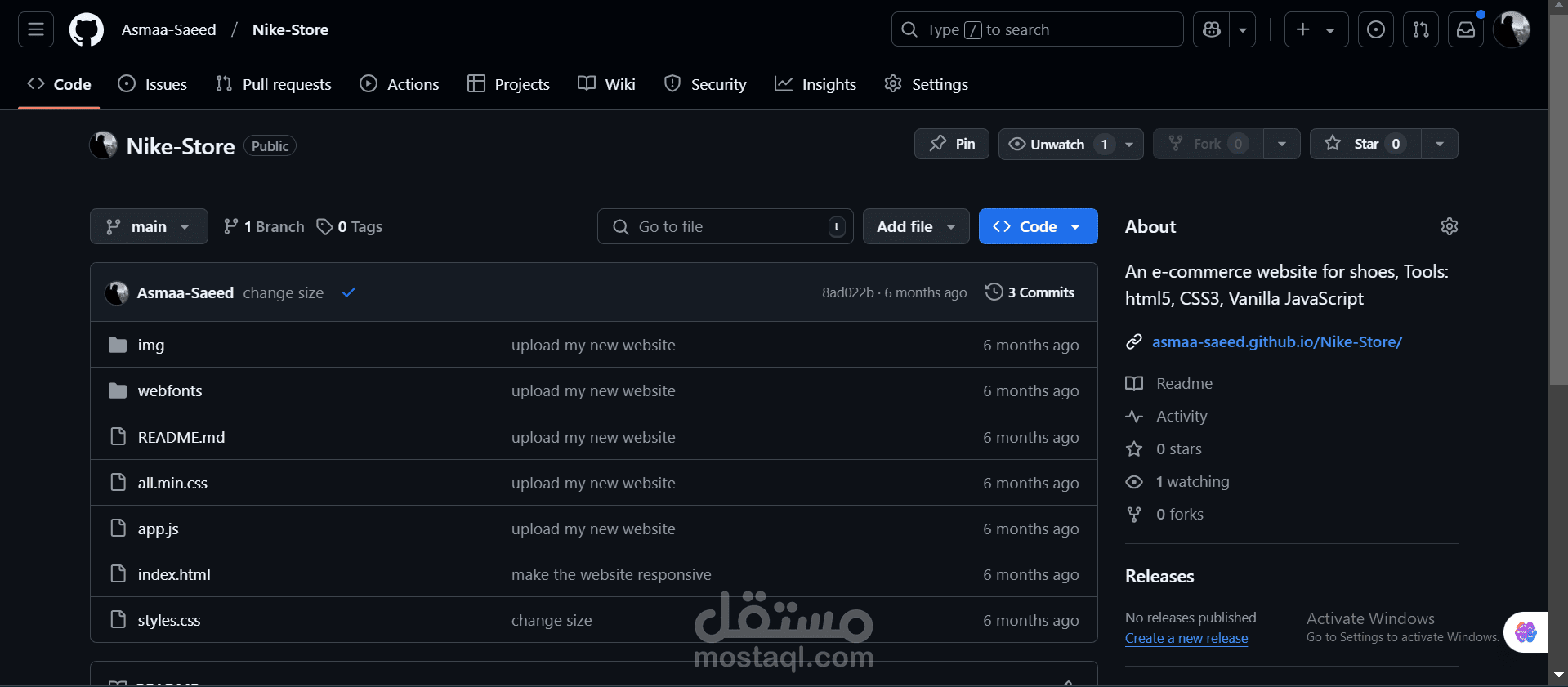The height and width of the screenshot is (687, 1568).
Task: Switch to the Pull requests tab
Action: [274, 84]
